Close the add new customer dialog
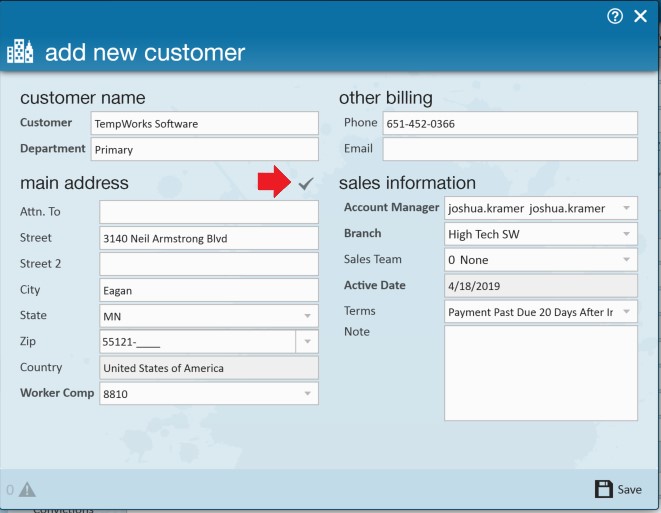 640,16
